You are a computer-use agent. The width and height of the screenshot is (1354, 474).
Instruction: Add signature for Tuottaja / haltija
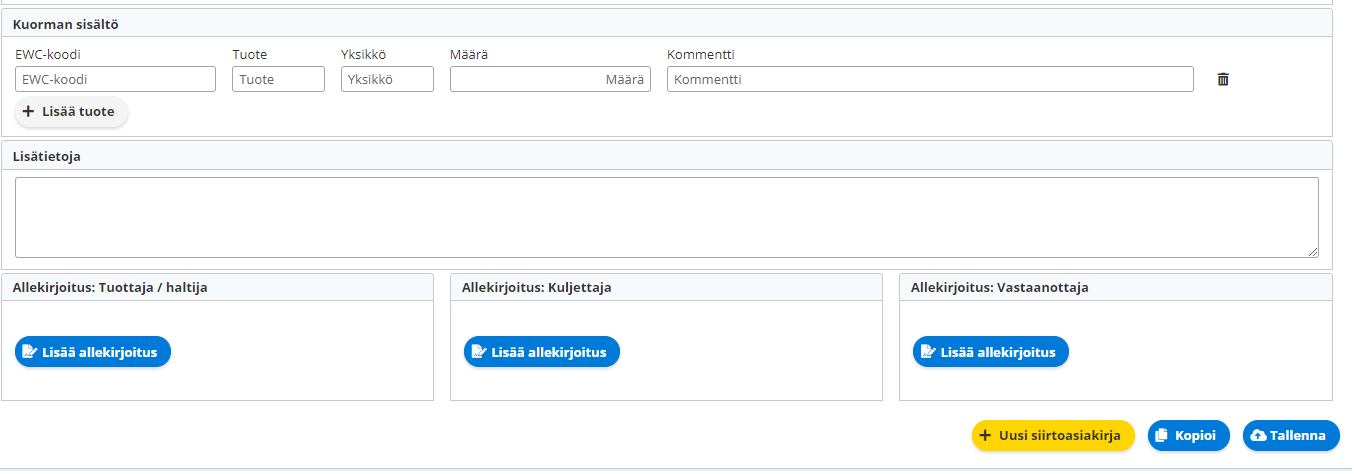[x=93, y=352]
